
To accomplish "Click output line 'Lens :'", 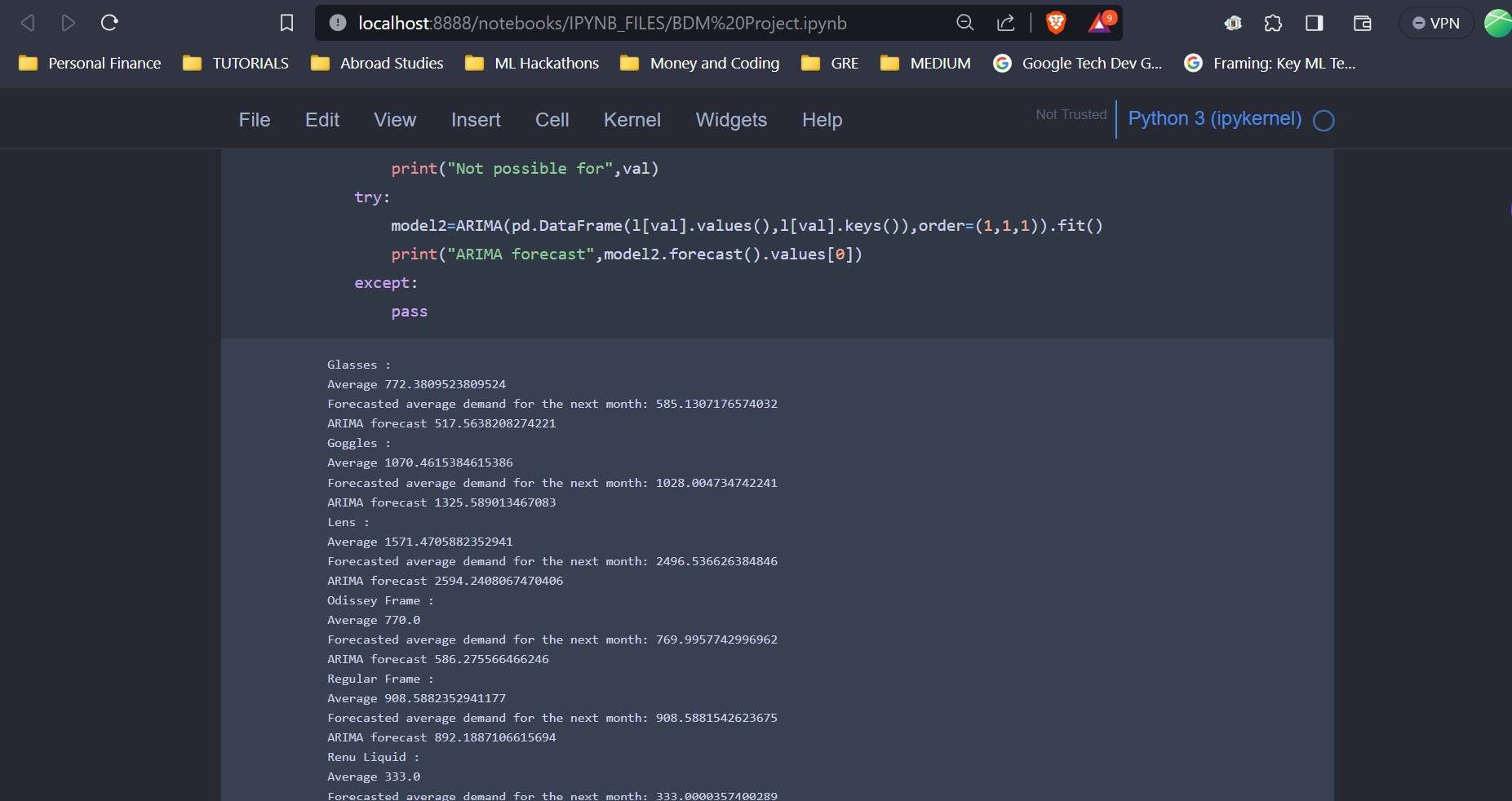I will click(348, 522).
